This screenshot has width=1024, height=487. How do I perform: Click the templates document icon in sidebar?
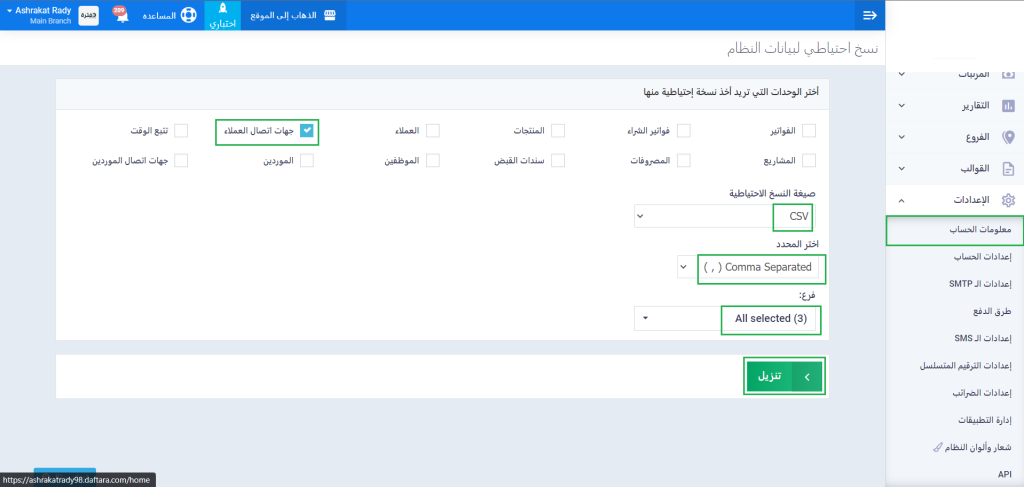pyautogui.click(x=1008, y=168)
